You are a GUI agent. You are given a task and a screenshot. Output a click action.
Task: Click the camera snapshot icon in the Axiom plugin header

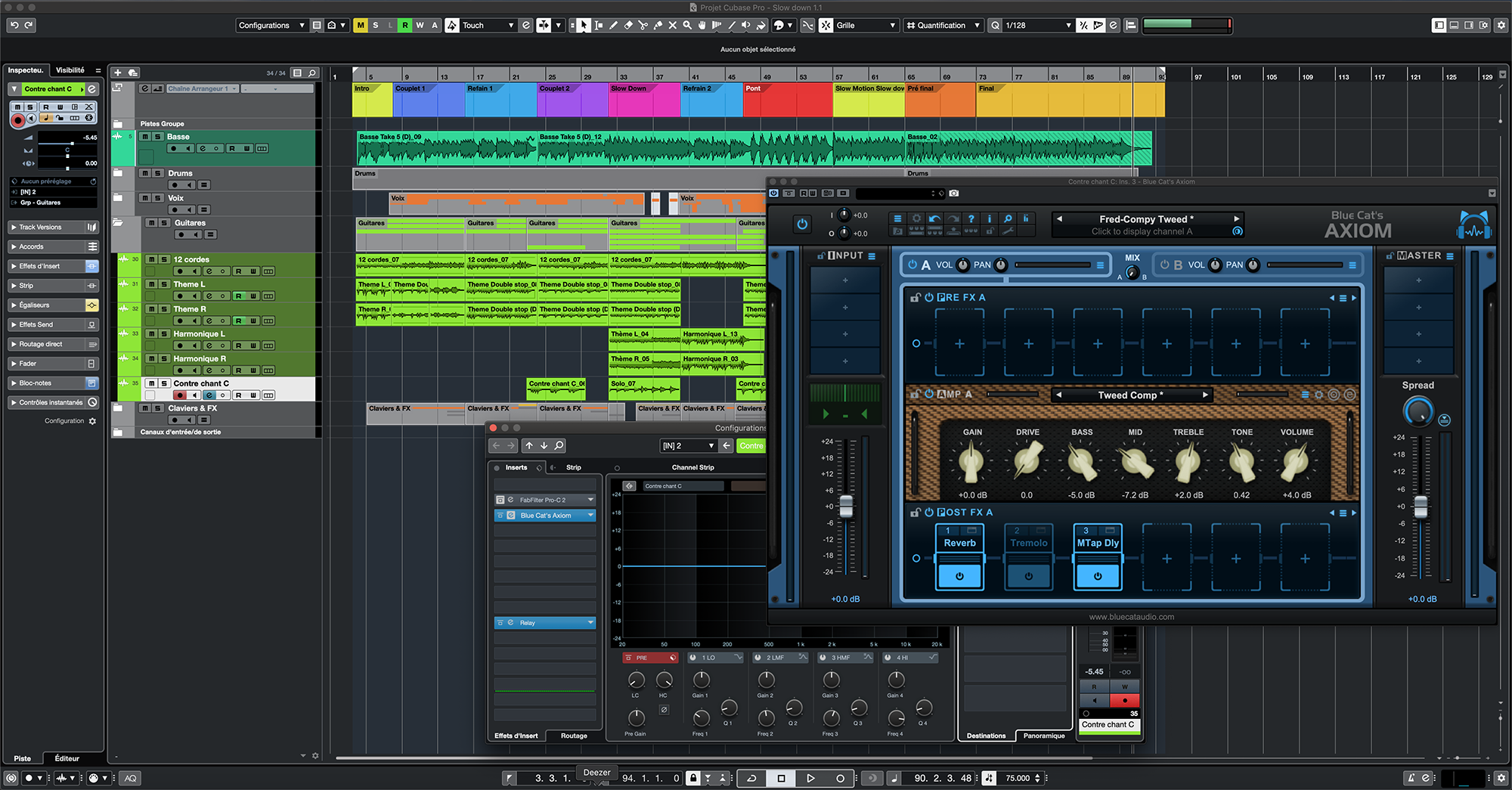click(x=954, y=194)
